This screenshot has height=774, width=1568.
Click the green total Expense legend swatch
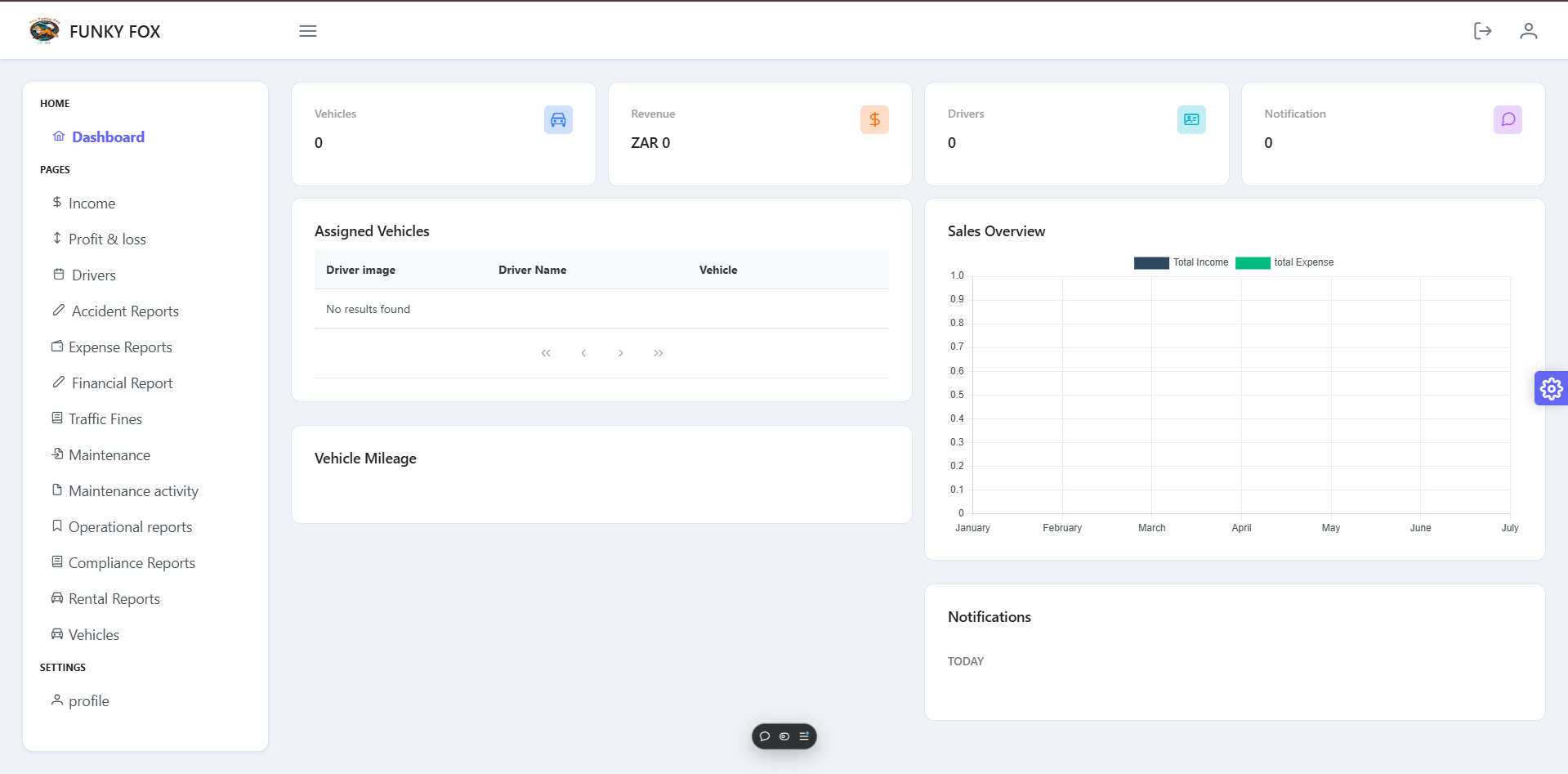(x=1253, y=262)
